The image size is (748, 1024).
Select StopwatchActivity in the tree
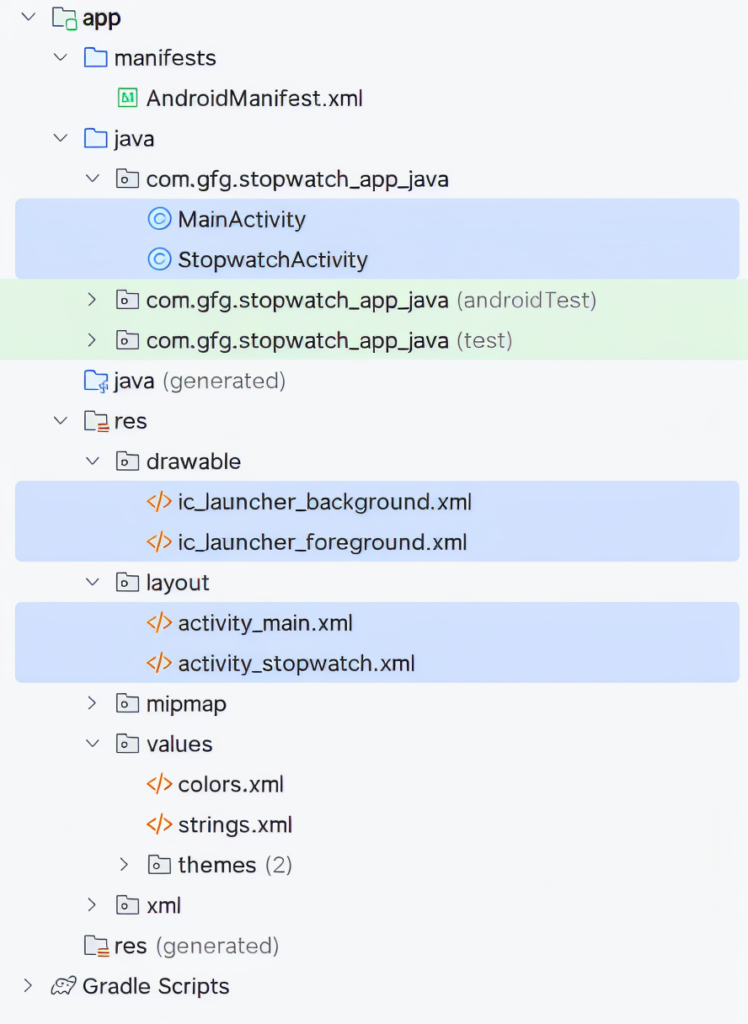coord(272,260)
